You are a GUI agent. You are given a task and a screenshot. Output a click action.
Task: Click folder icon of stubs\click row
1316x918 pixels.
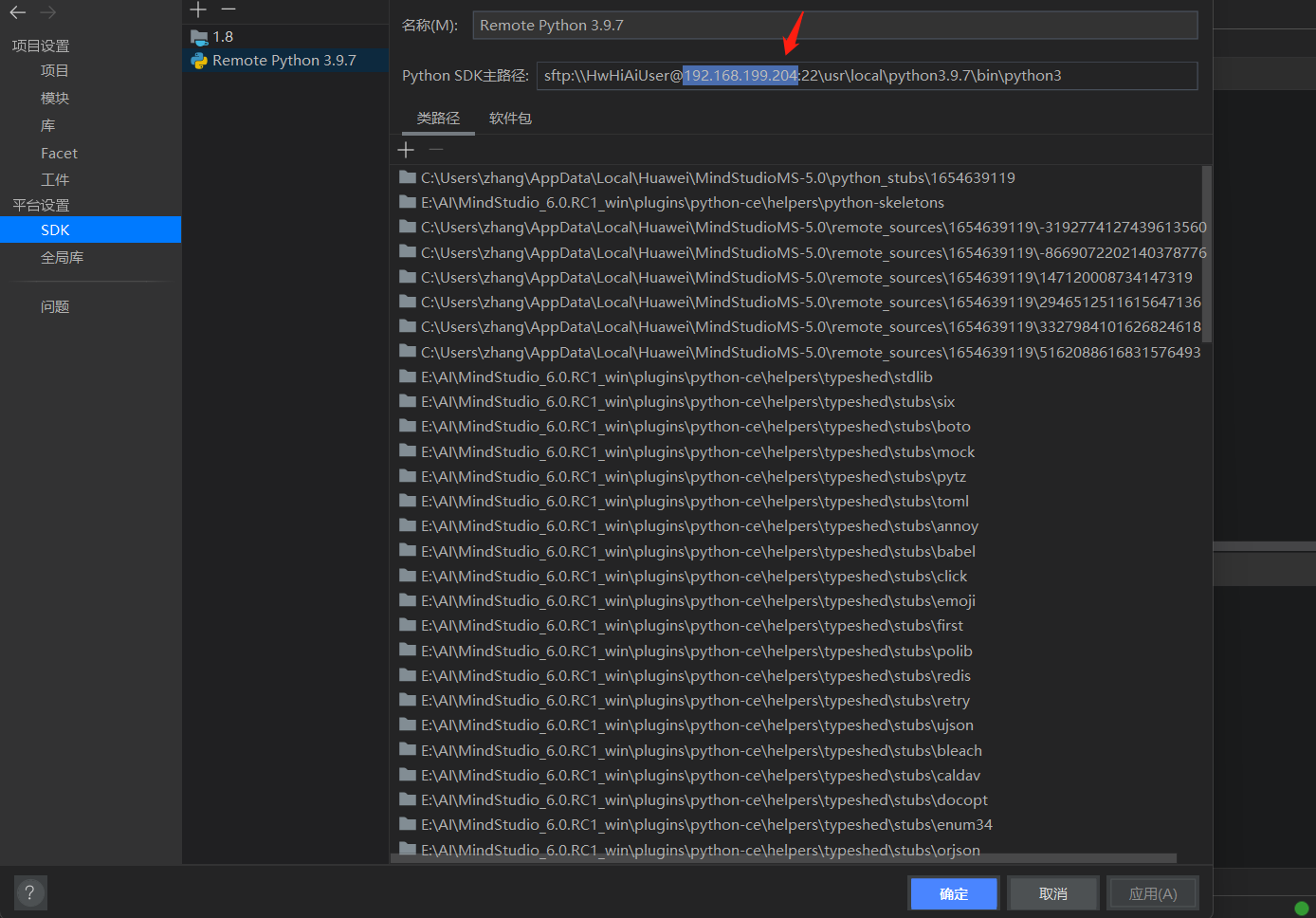point(409,576)
